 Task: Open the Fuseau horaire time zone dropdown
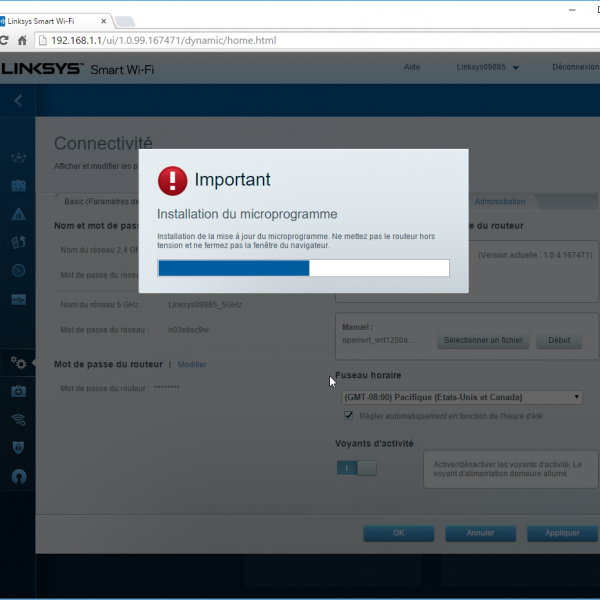tap(461, 397)
